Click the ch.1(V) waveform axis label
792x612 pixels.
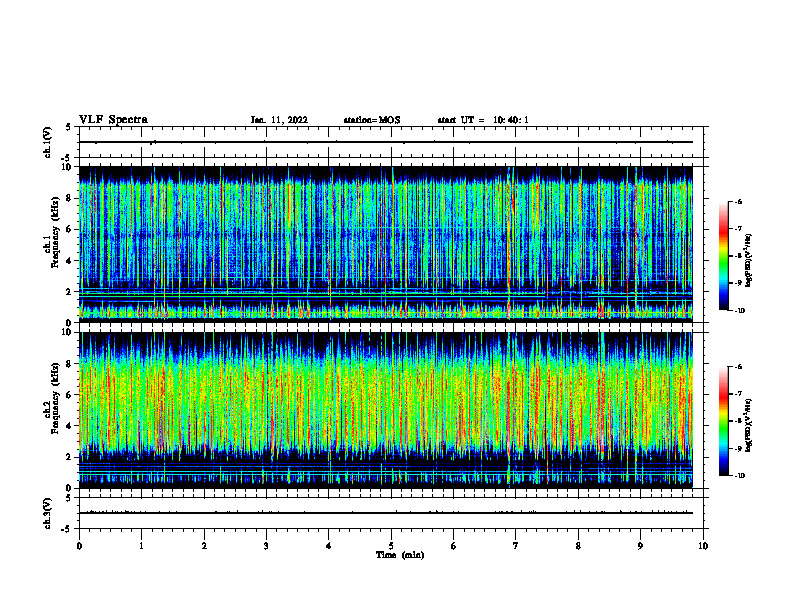pos(47,142)
